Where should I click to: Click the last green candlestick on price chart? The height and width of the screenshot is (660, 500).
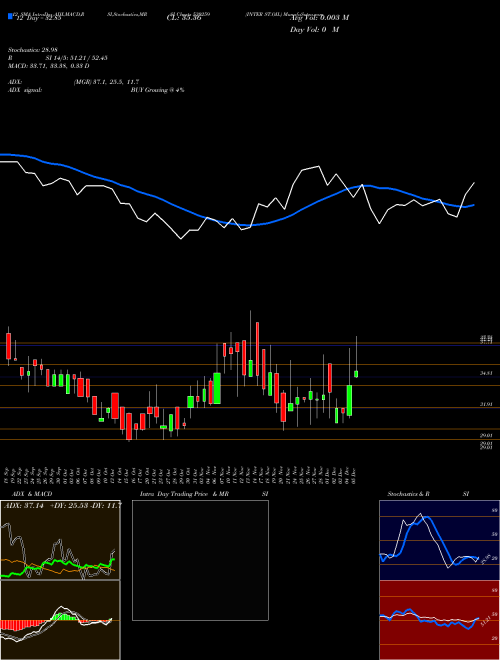click(356, 374)
